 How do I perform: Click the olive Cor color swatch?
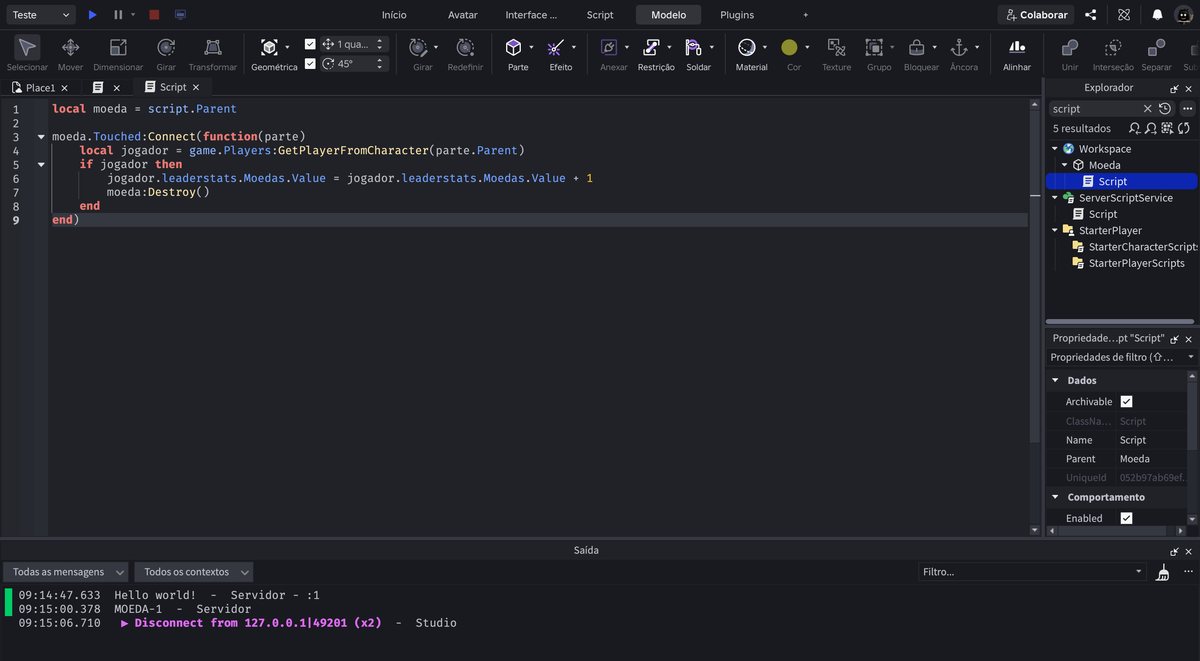(789, 47)
